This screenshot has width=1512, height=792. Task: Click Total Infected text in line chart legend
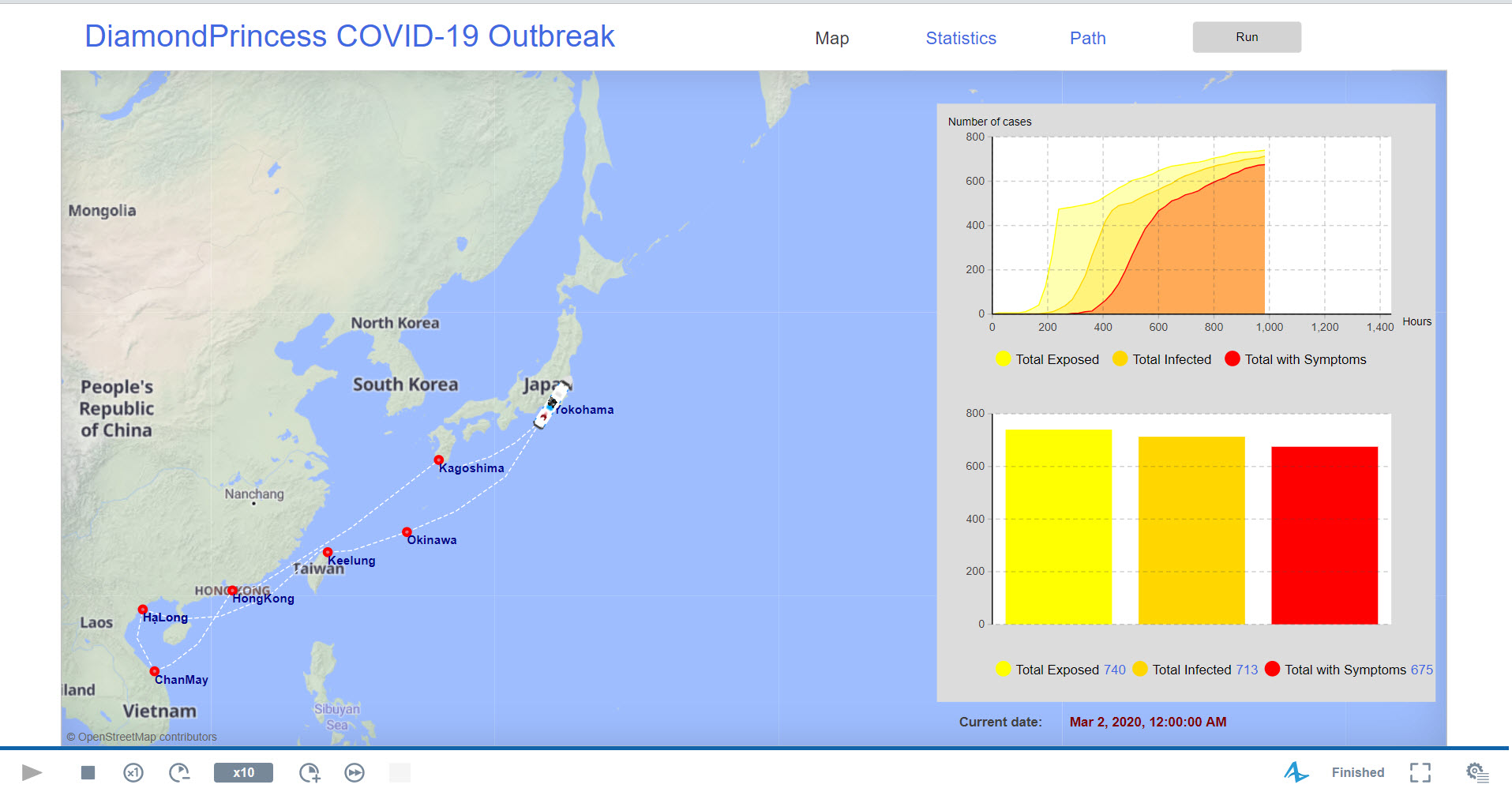1172,359
